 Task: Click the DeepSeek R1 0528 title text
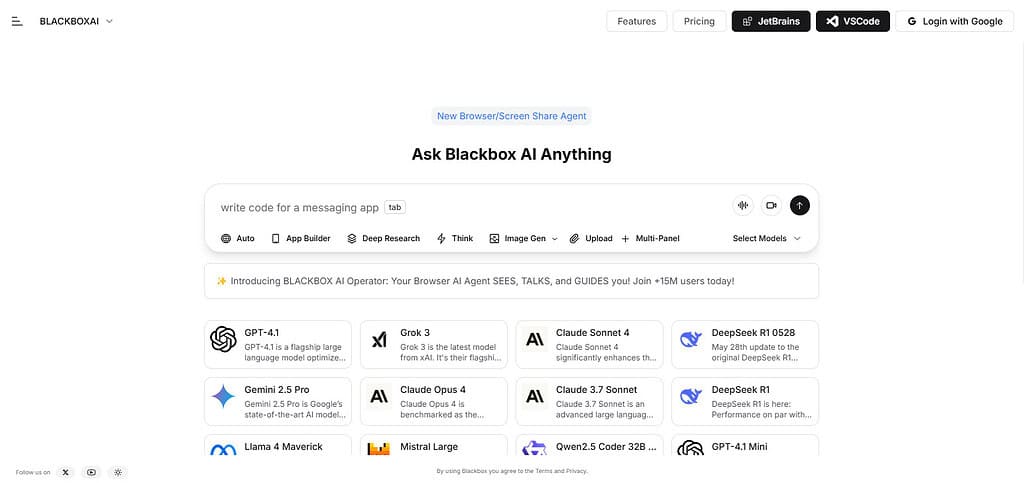[754, 333]
